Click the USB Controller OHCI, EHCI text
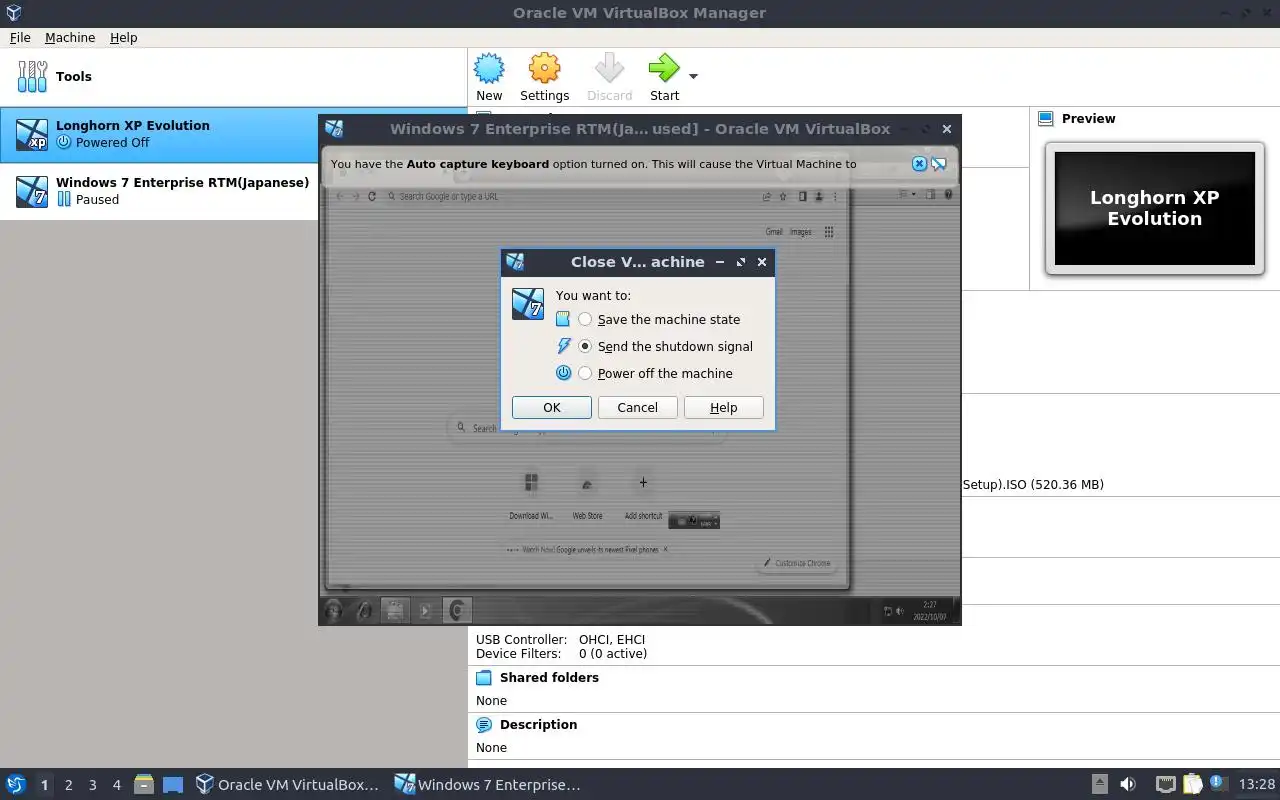This screenshot has height=800, width=1280. point(560,639)
